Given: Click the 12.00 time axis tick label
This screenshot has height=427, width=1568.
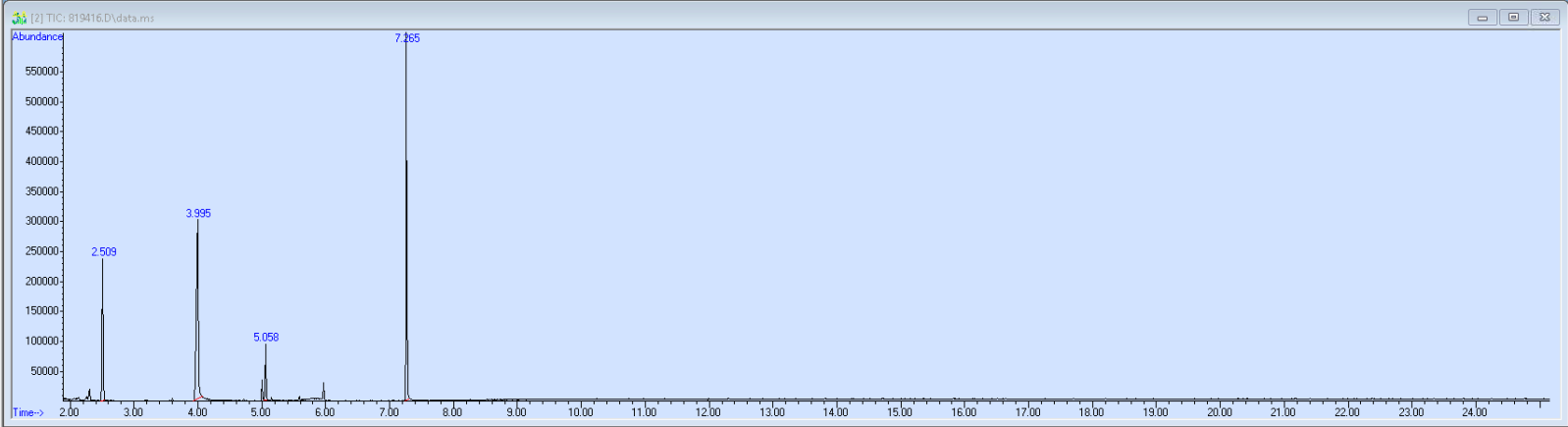Looking at the screenshot, I should pos(708,412).
